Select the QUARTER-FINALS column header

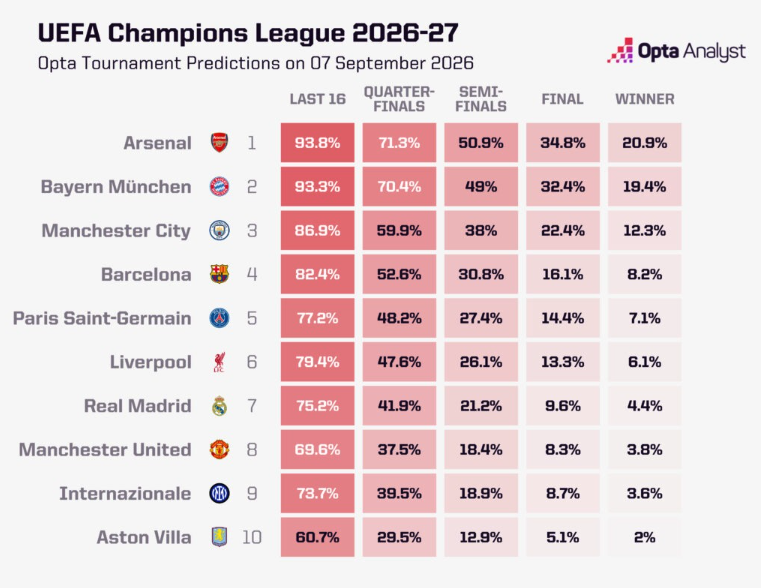click(x=399, y=99)
